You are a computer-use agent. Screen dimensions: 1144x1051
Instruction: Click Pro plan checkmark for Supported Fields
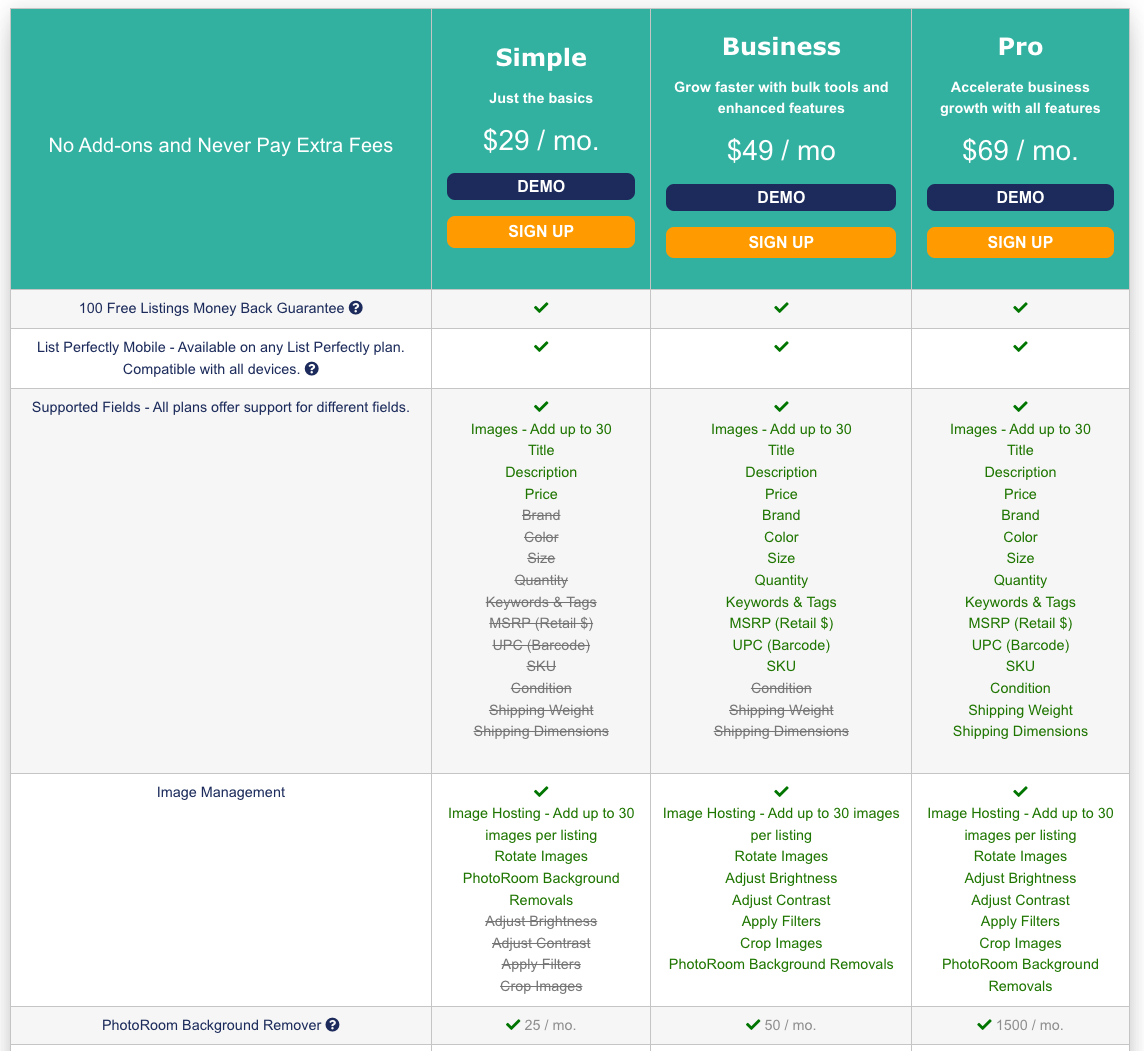pyautogui.click(x=1020, y=407)
